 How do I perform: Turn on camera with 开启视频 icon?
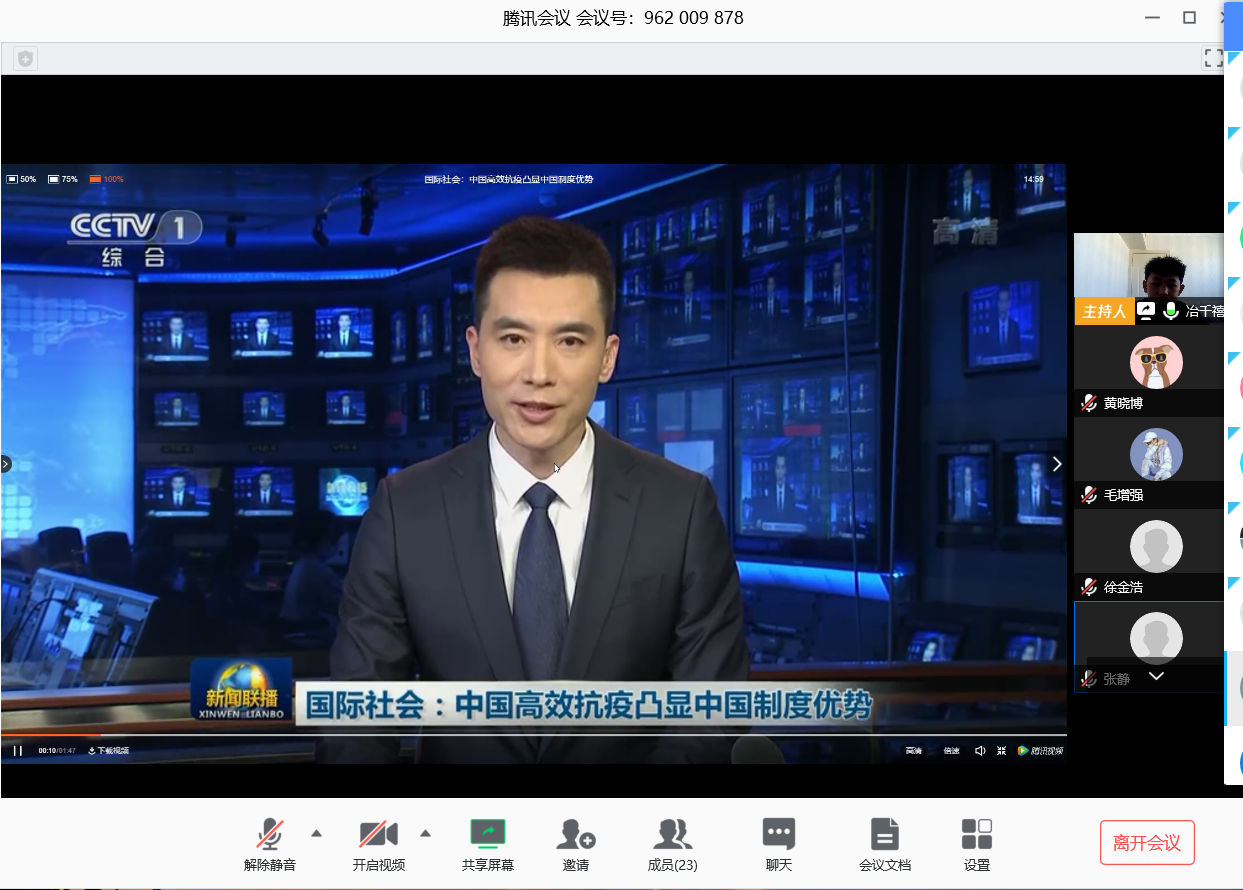(378, 834)
